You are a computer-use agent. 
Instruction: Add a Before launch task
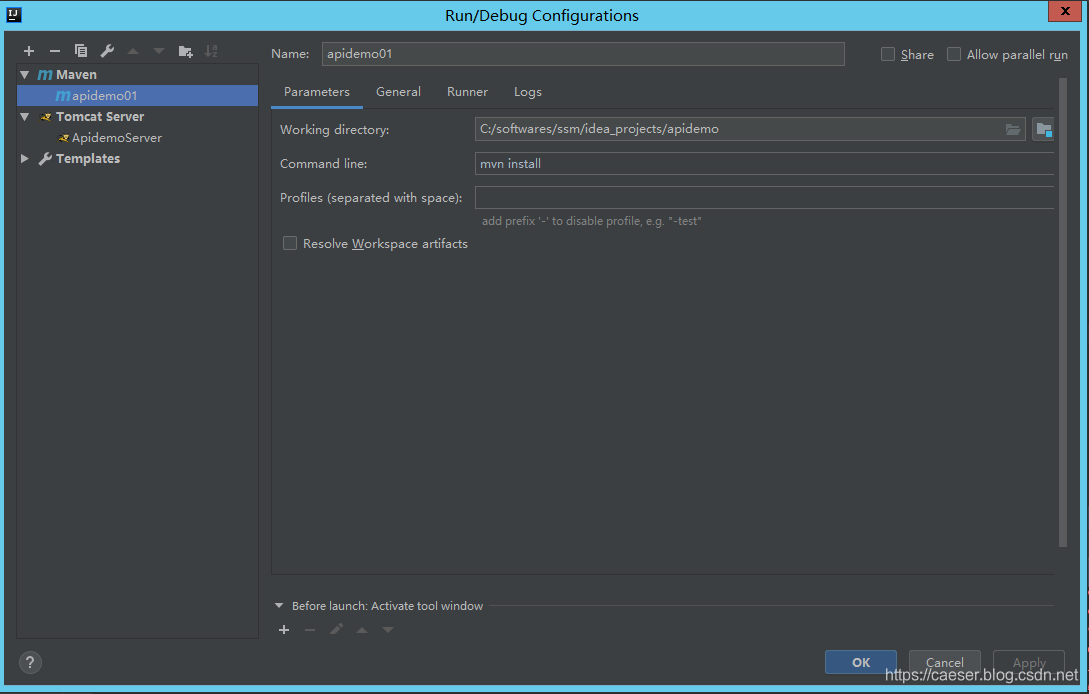284,629
